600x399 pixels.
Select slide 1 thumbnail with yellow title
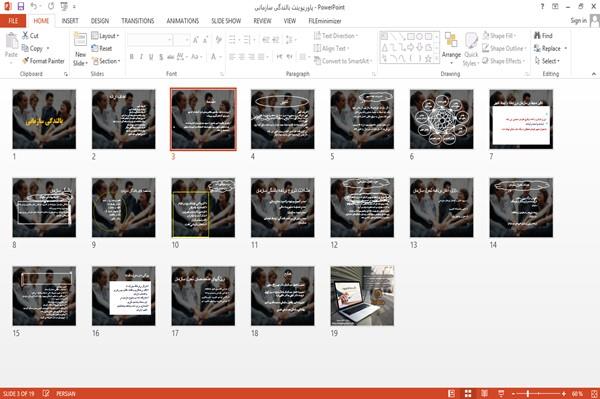pos(44,119)
